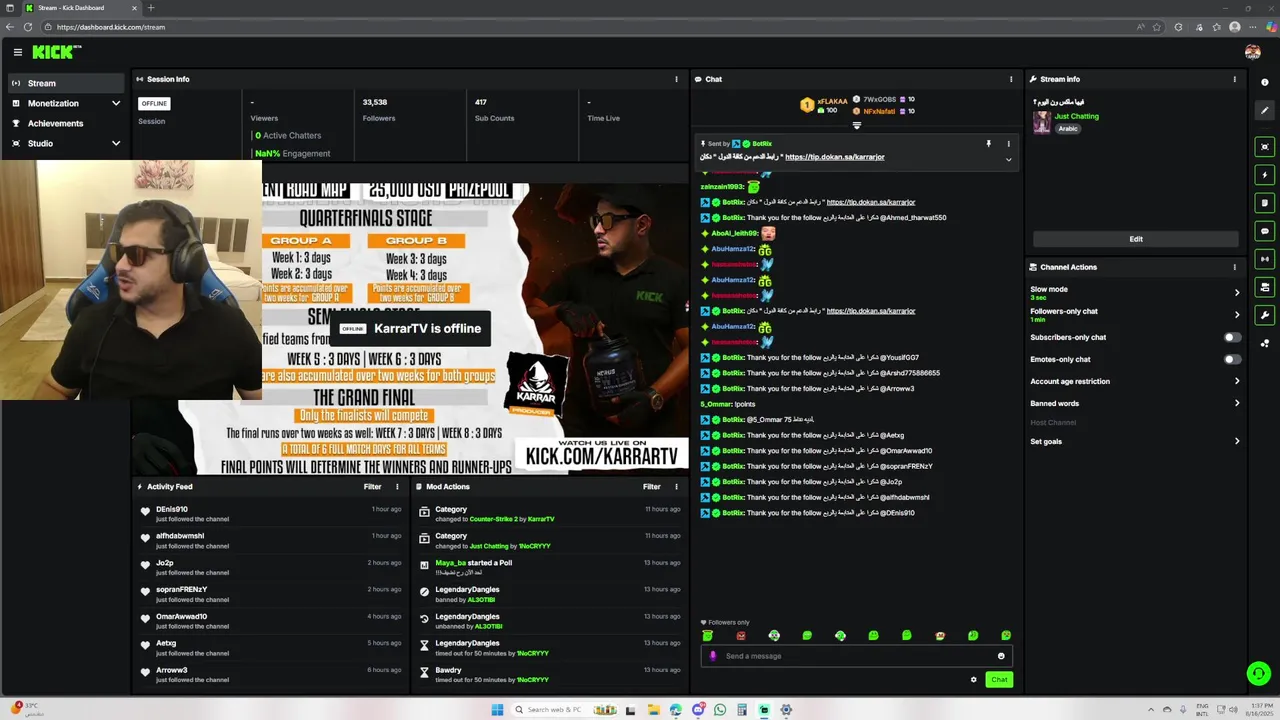Viewport: 1280px width, 720px height.
Task: Click the Just Chatting category link
Action: 1077,116
